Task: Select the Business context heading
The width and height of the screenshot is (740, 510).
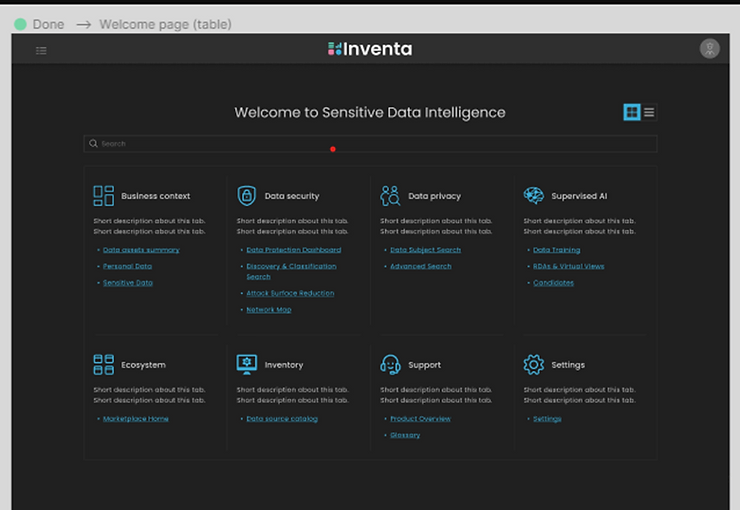Action: tap(156, 196)
